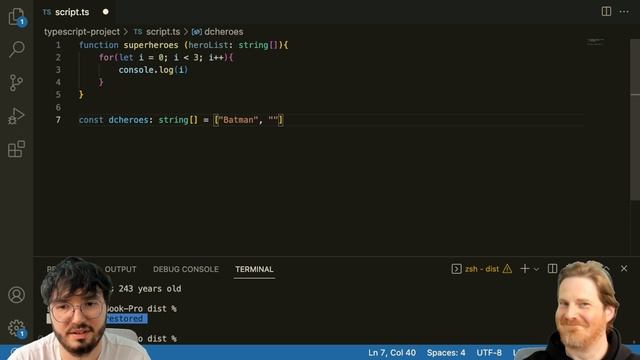Image resolution: width=640 pixels, height=360 pixels.
Task: Open editor More Actions ellipsis
Action: click(624, 11)
